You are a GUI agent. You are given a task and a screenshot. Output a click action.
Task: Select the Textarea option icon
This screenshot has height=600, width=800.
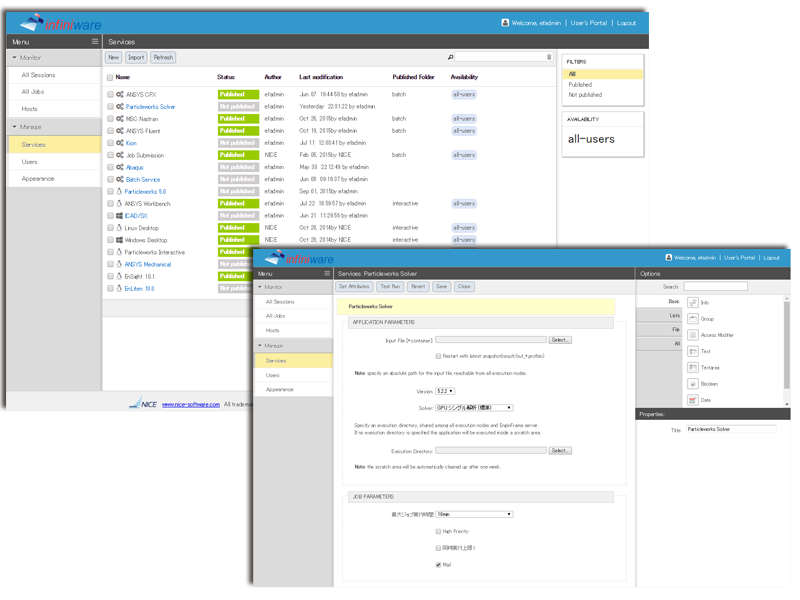693,367
